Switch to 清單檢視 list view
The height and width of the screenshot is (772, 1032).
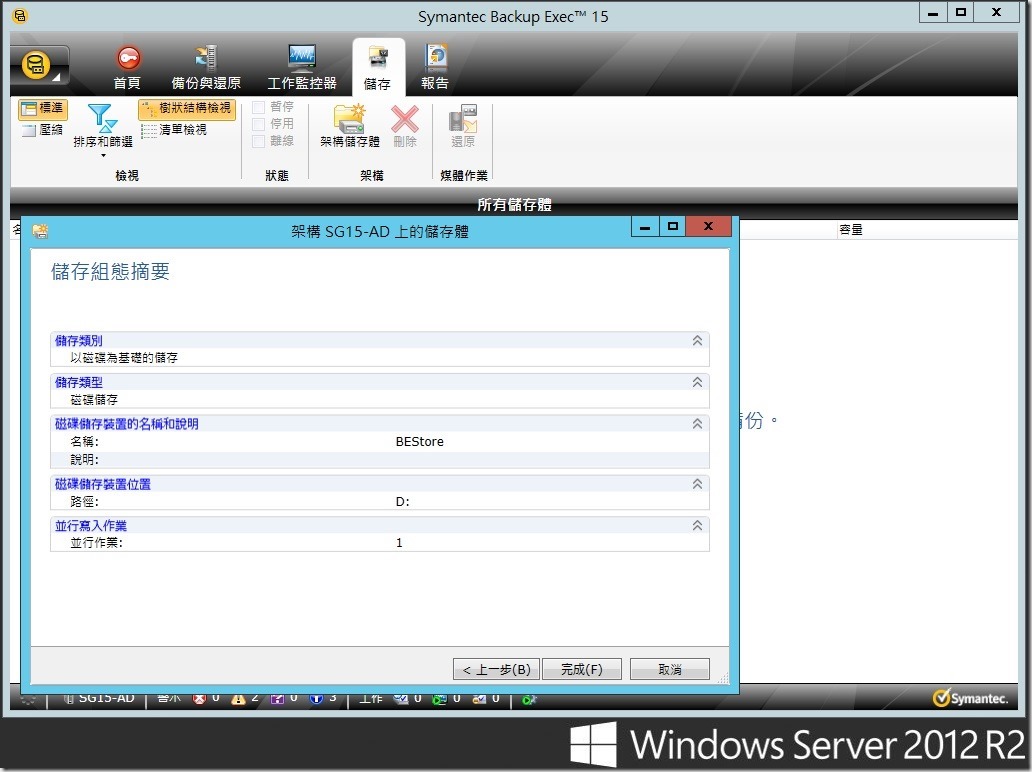point(174,130)
